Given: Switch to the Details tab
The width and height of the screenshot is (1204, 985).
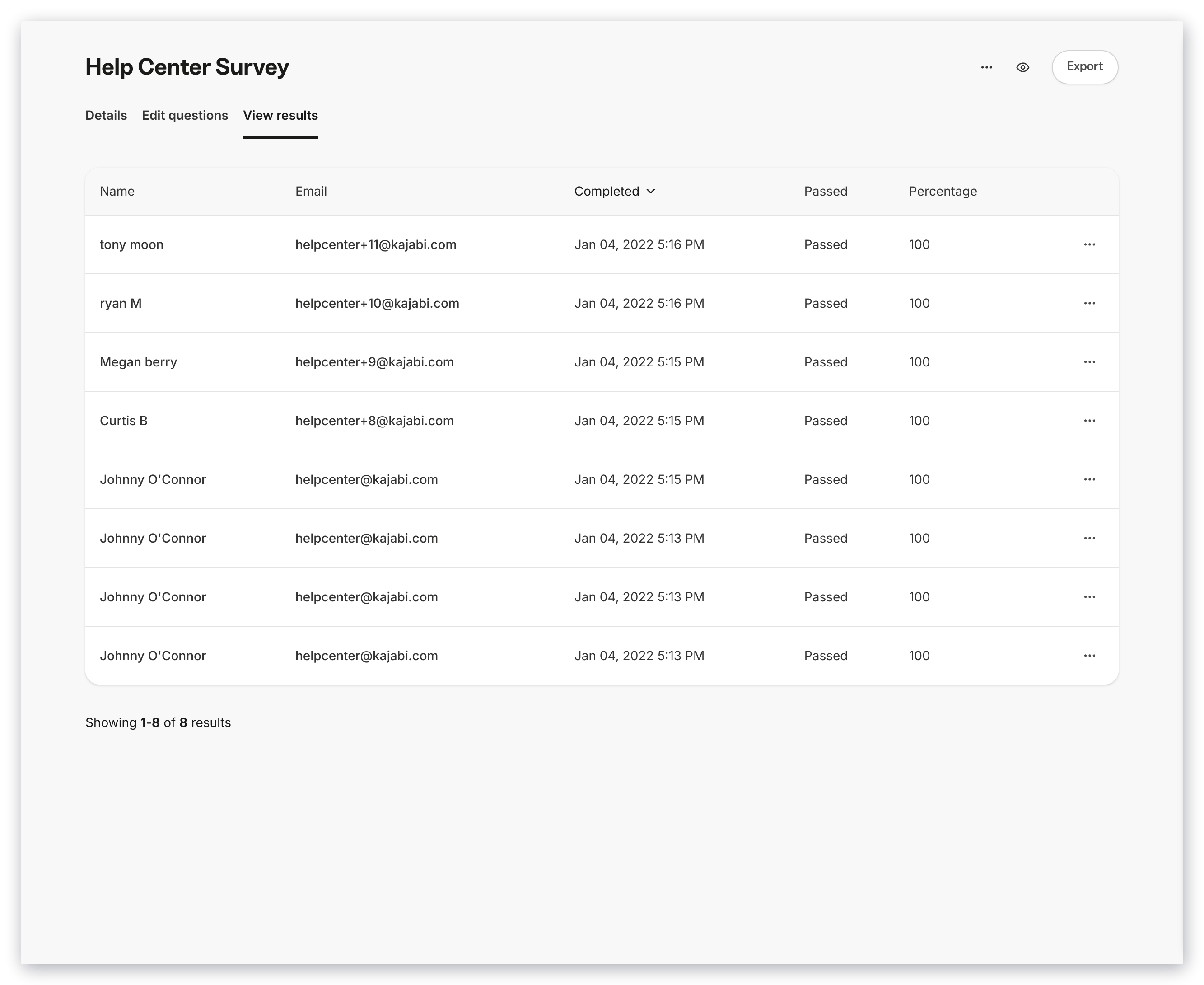Looking at the screenshot, I should pos(106,115).
